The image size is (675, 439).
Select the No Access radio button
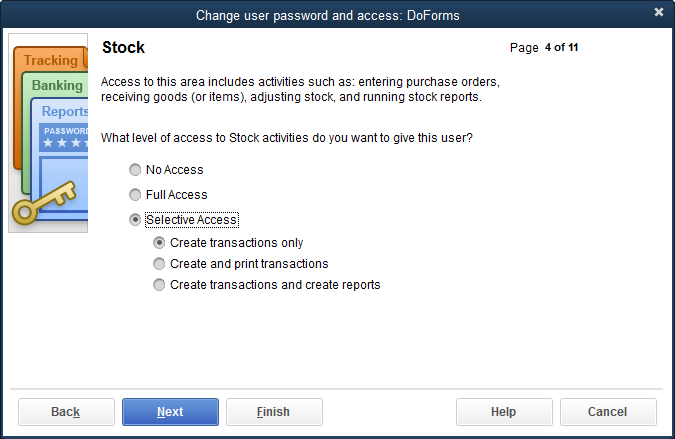point(136,170)
